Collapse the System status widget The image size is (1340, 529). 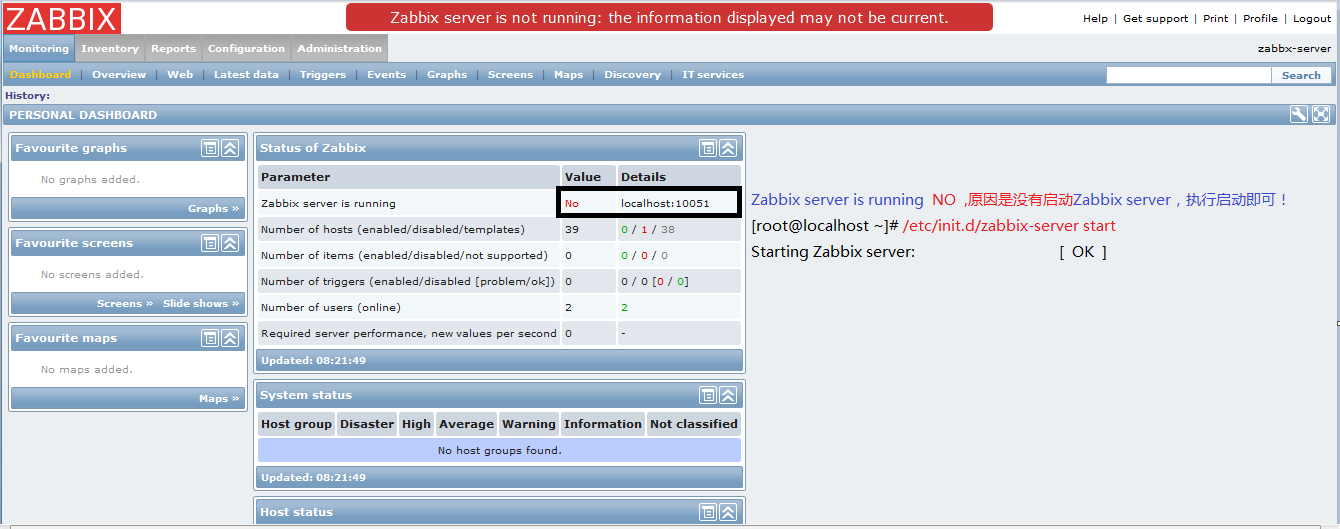pos(728,395)
